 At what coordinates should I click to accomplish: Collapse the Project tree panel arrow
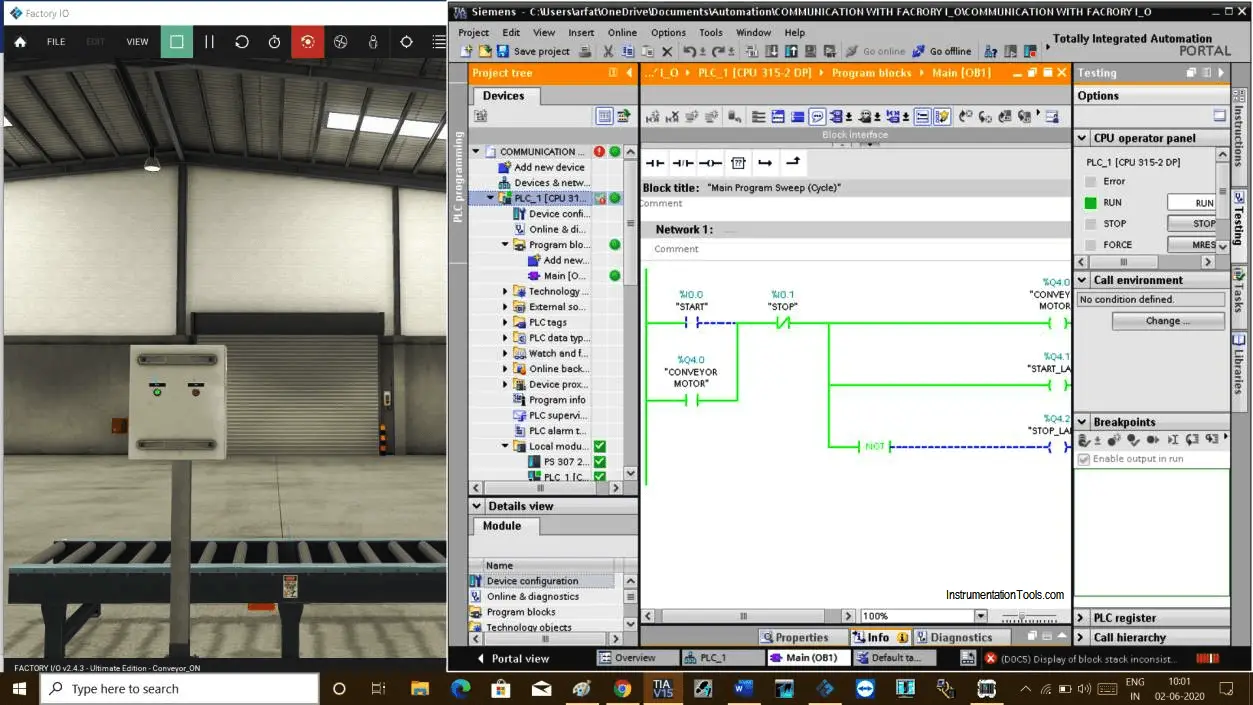629,73
